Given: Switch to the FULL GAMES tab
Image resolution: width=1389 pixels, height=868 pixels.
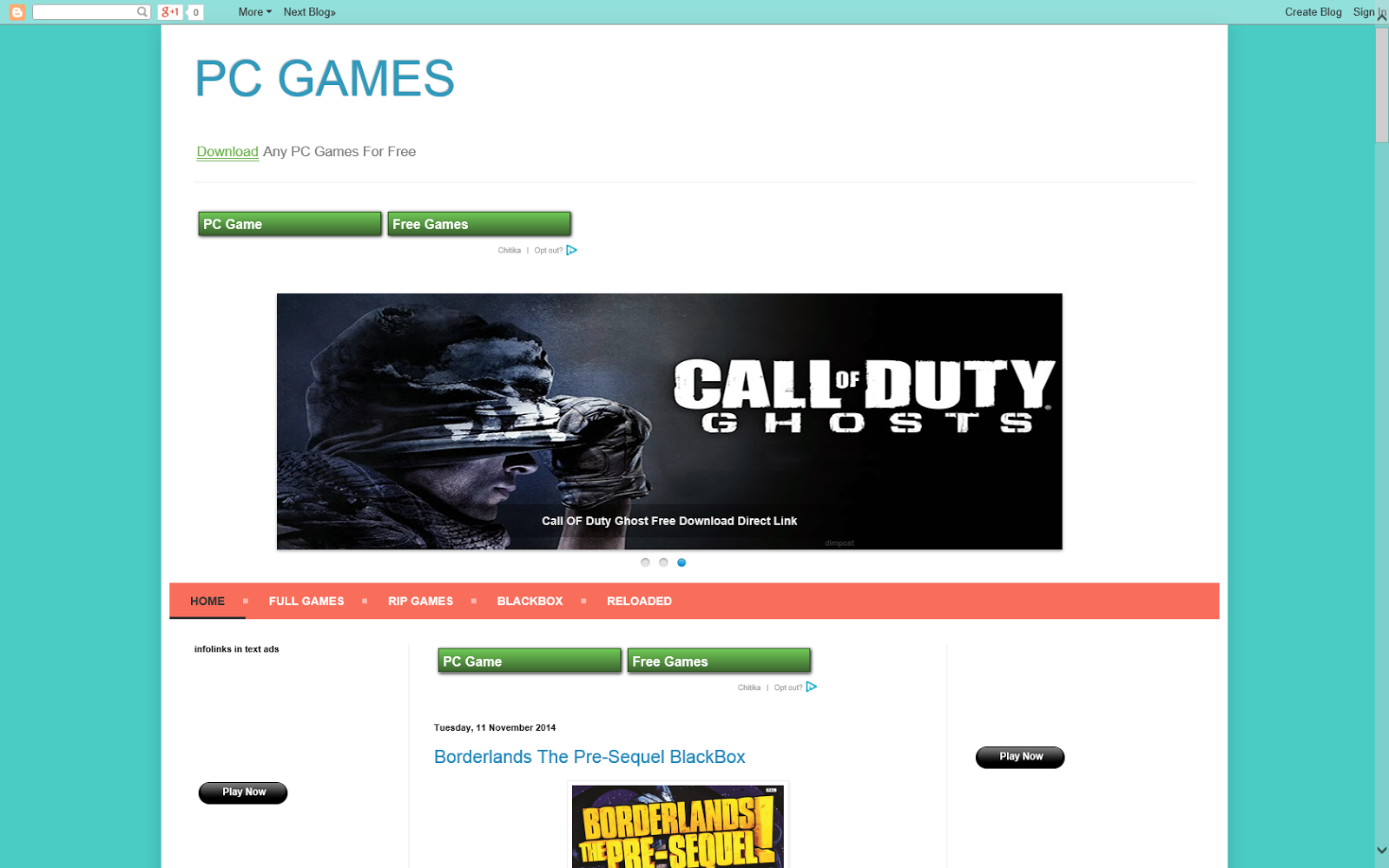Looking at the screenshot, I should (306, 601).
